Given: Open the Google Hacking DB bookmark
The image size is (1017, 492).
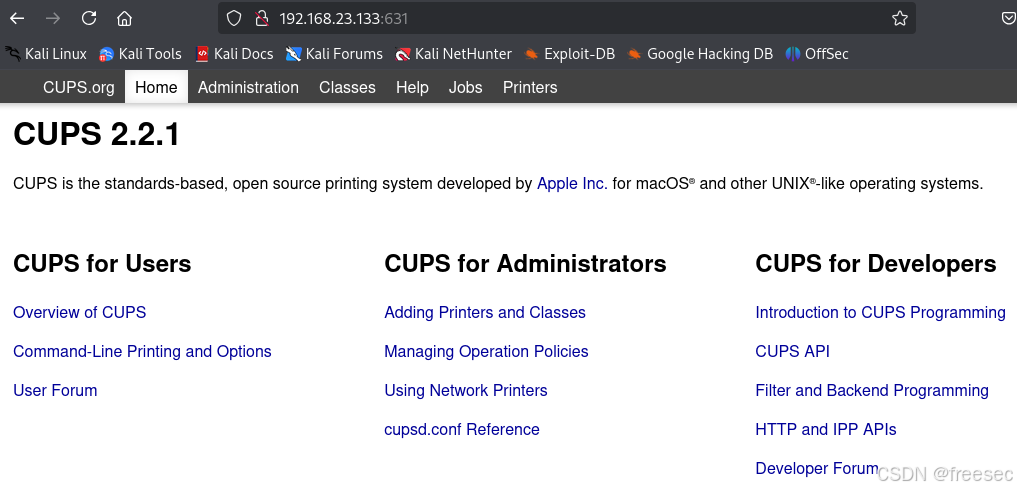Looking at the screenshot, I should (x=700, y=54).
